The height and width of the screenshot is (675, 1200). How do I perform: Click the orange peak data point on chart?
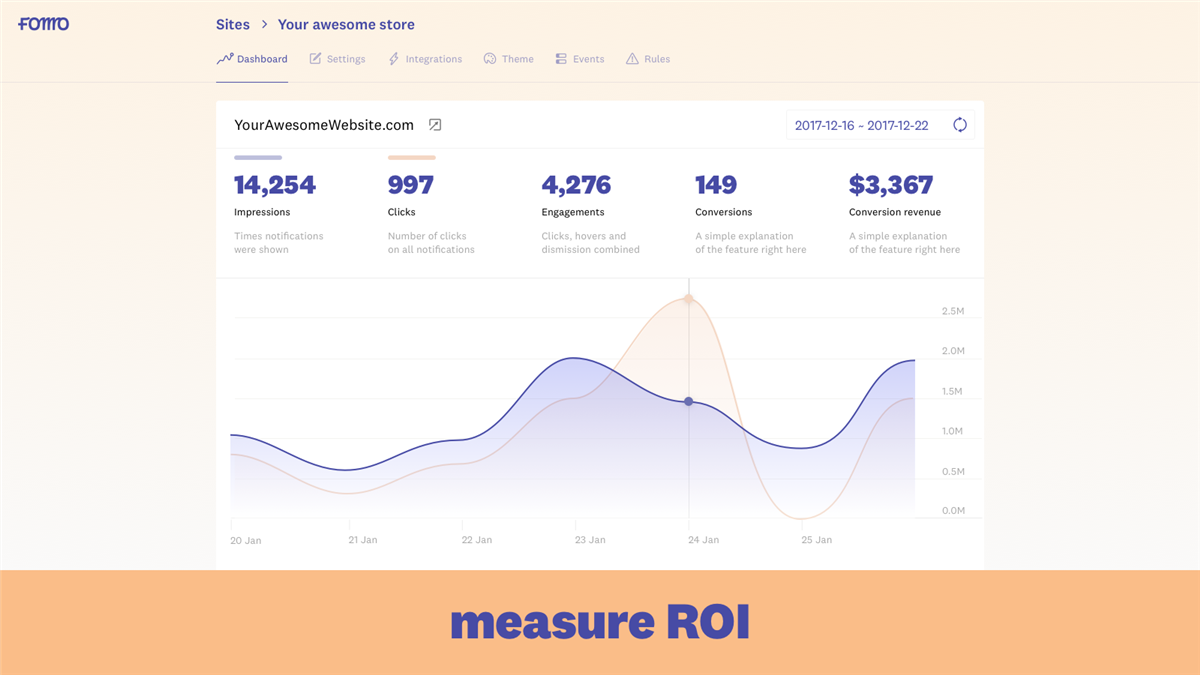pyautogui.click(x=688, y=299)
